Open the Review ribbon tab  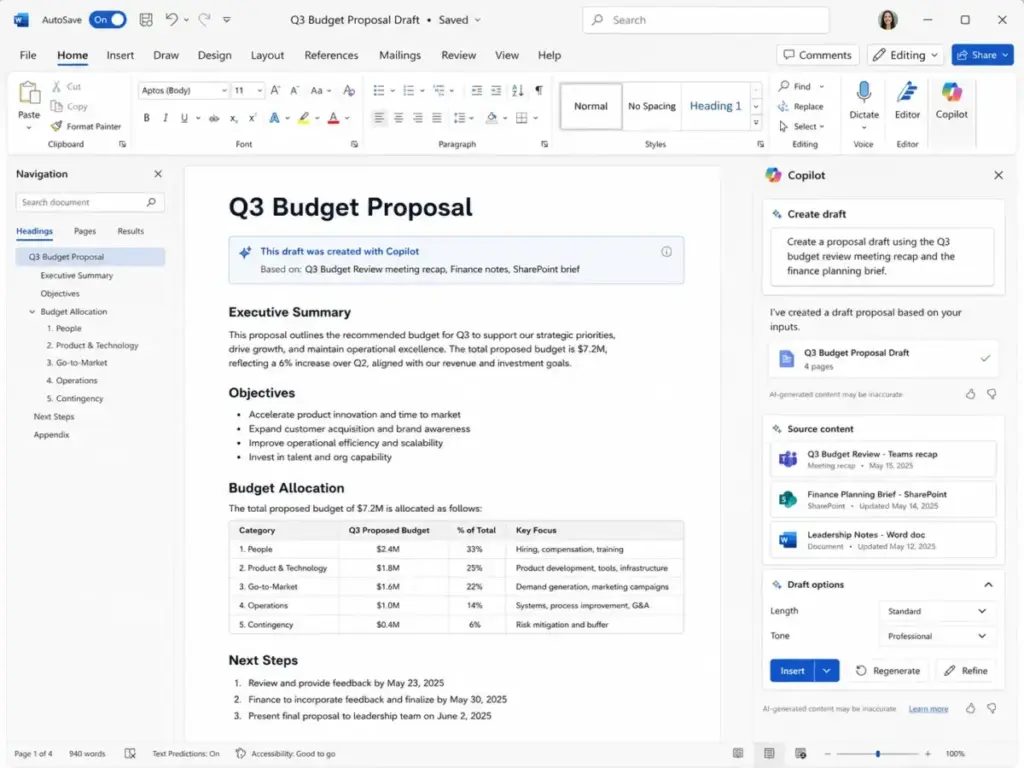point(458,55)
